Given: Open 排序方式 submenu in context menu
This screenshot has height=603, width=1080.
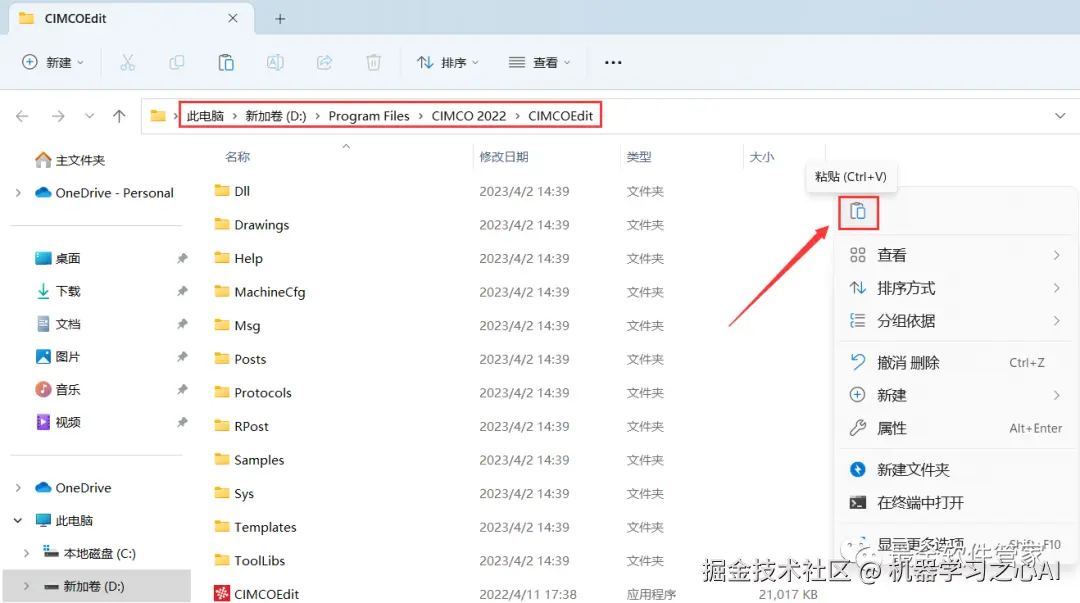Looking at the screenshot, I should click(x=955, y=288).
